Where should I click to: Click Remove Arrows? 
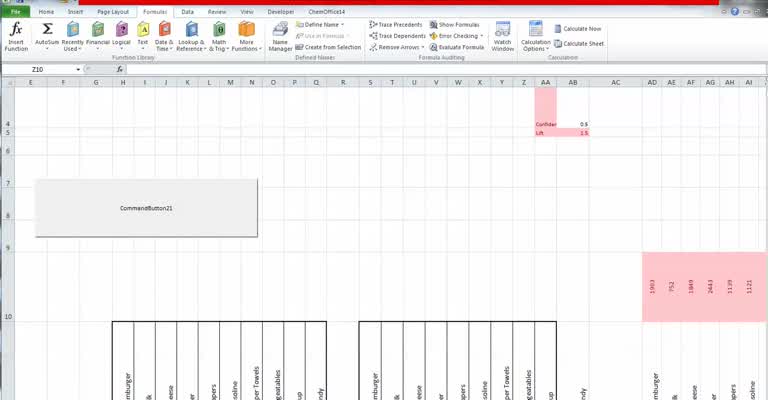click(x=397, y=47)
